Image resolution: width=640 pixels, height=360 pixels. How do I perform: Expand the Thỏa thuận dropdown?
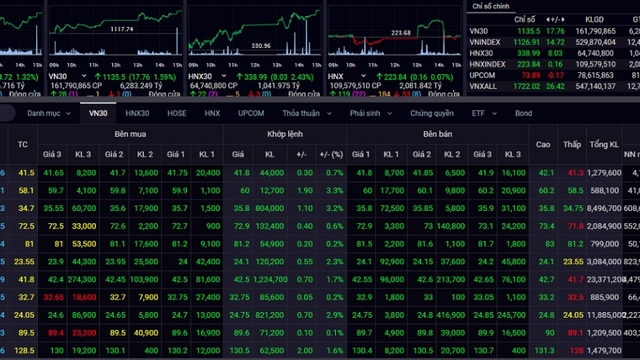tap(329, 113)
